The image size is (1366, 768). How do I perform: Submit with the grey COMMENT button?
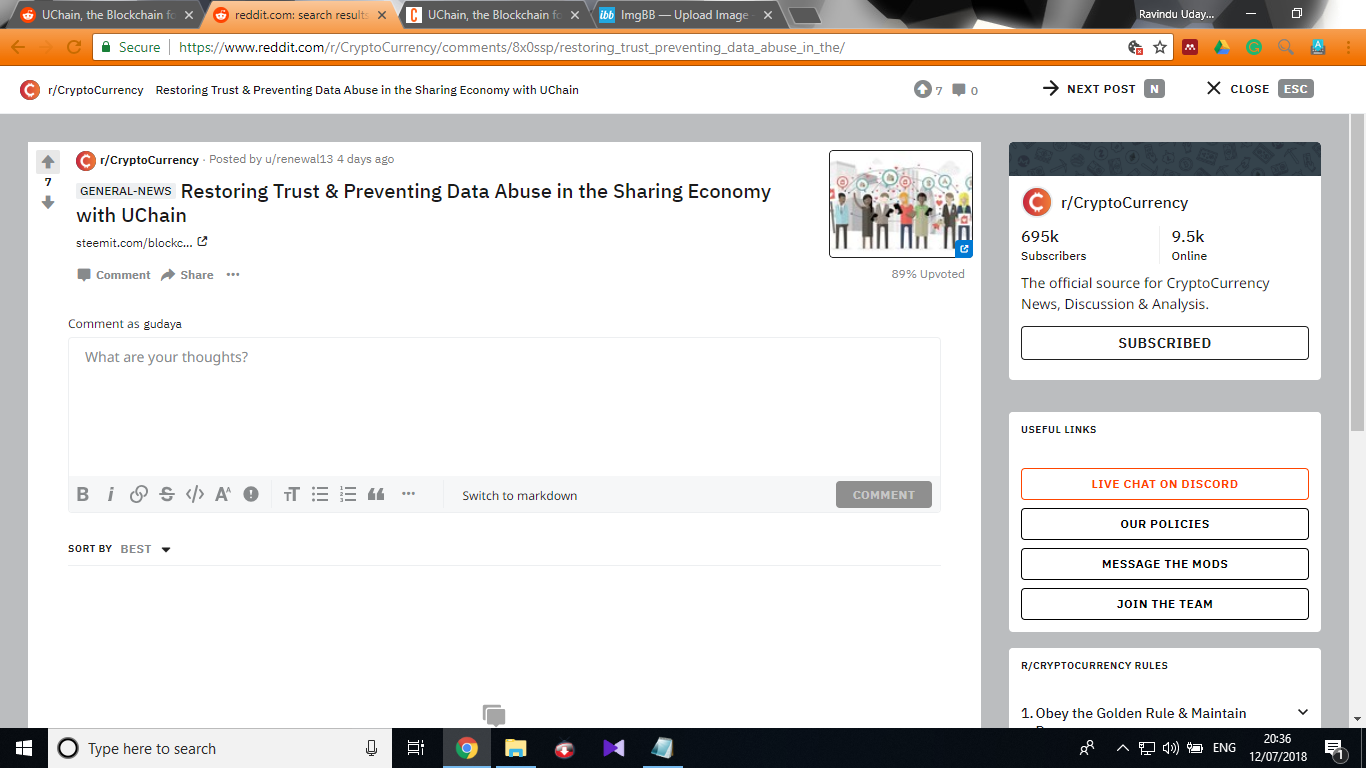[x=884, y=495]
